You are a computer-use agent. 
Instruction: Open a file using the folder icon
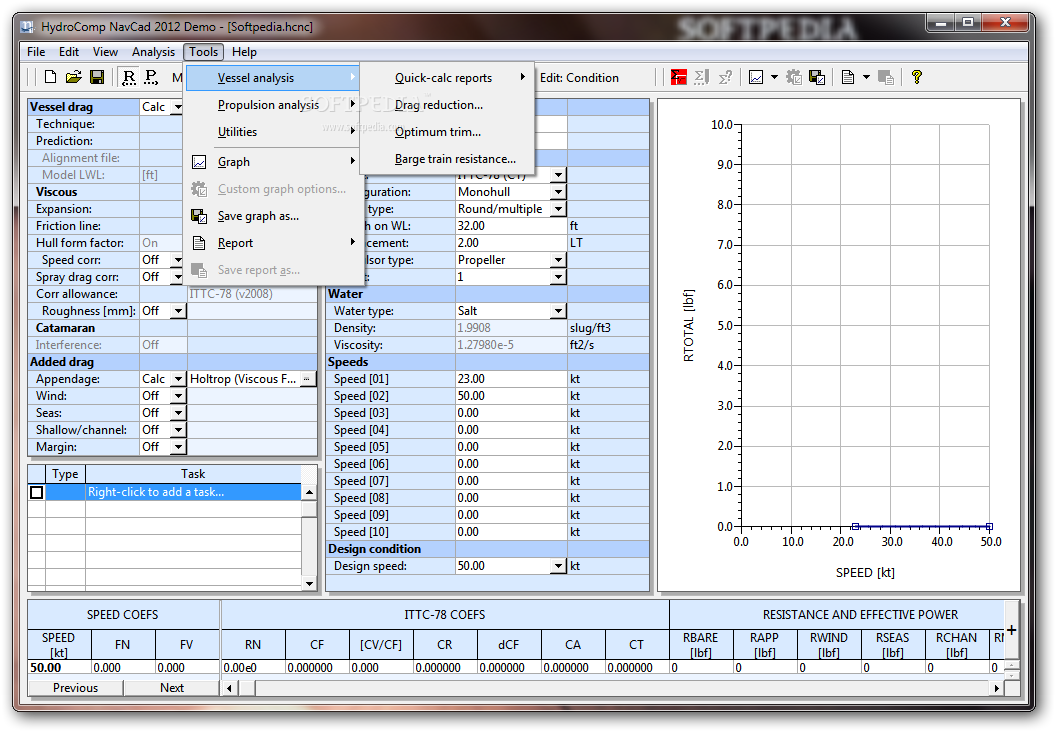(73, 77)
